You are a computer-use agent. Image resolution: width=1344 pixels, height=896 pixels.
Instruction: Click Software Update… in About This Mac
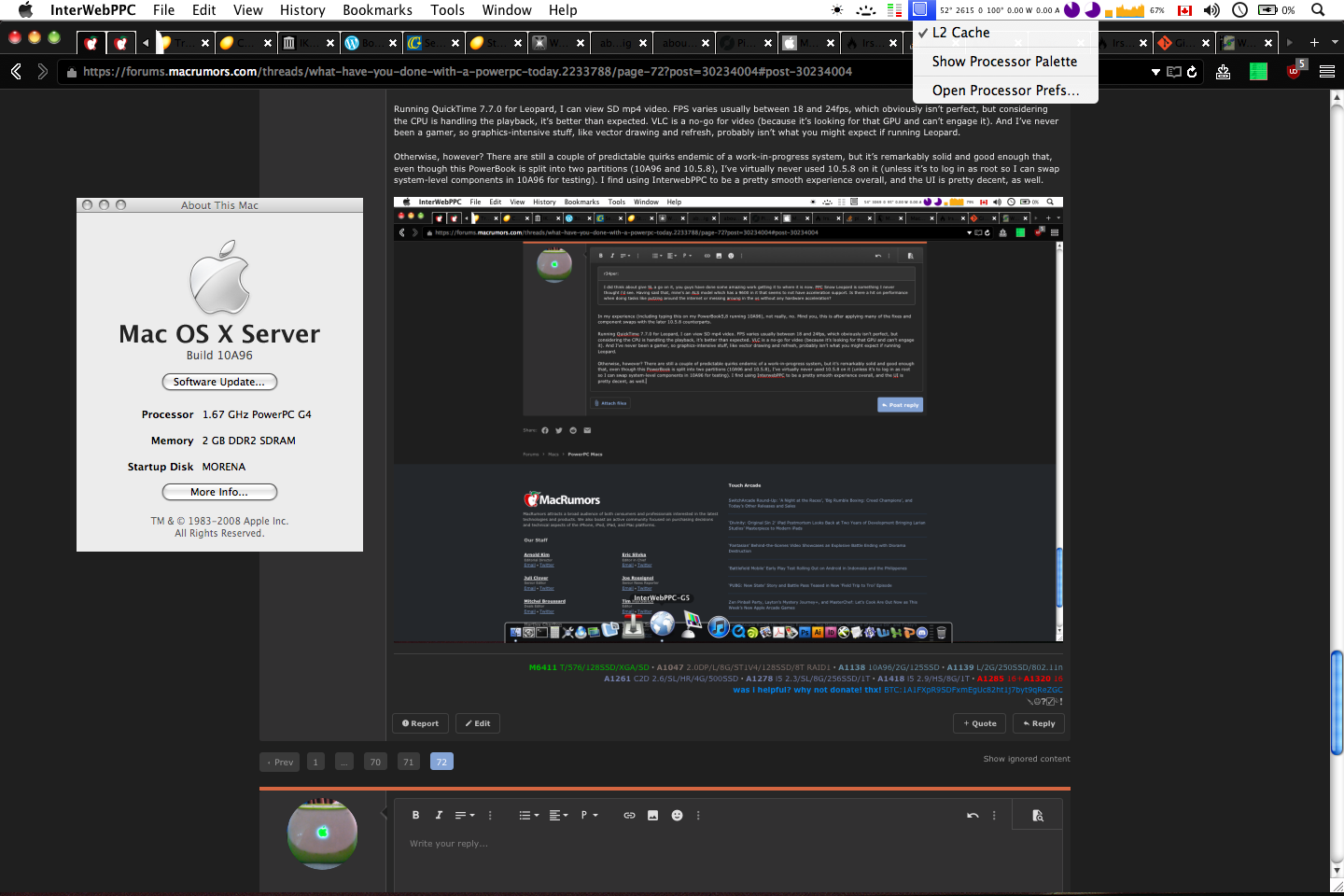219,382
